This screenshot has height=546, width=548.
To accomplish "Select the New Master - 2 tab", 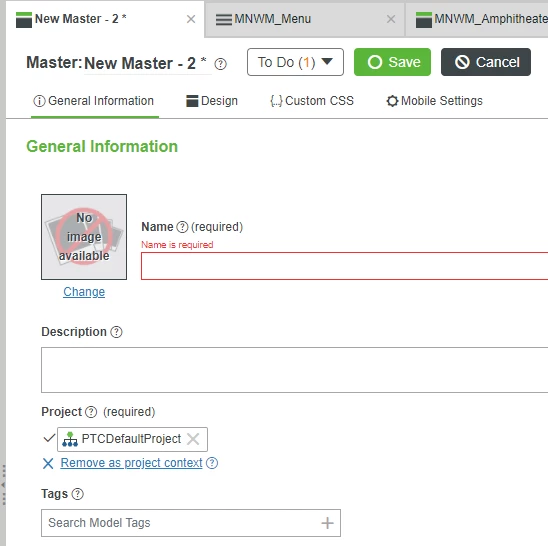I will coord(104,19).
